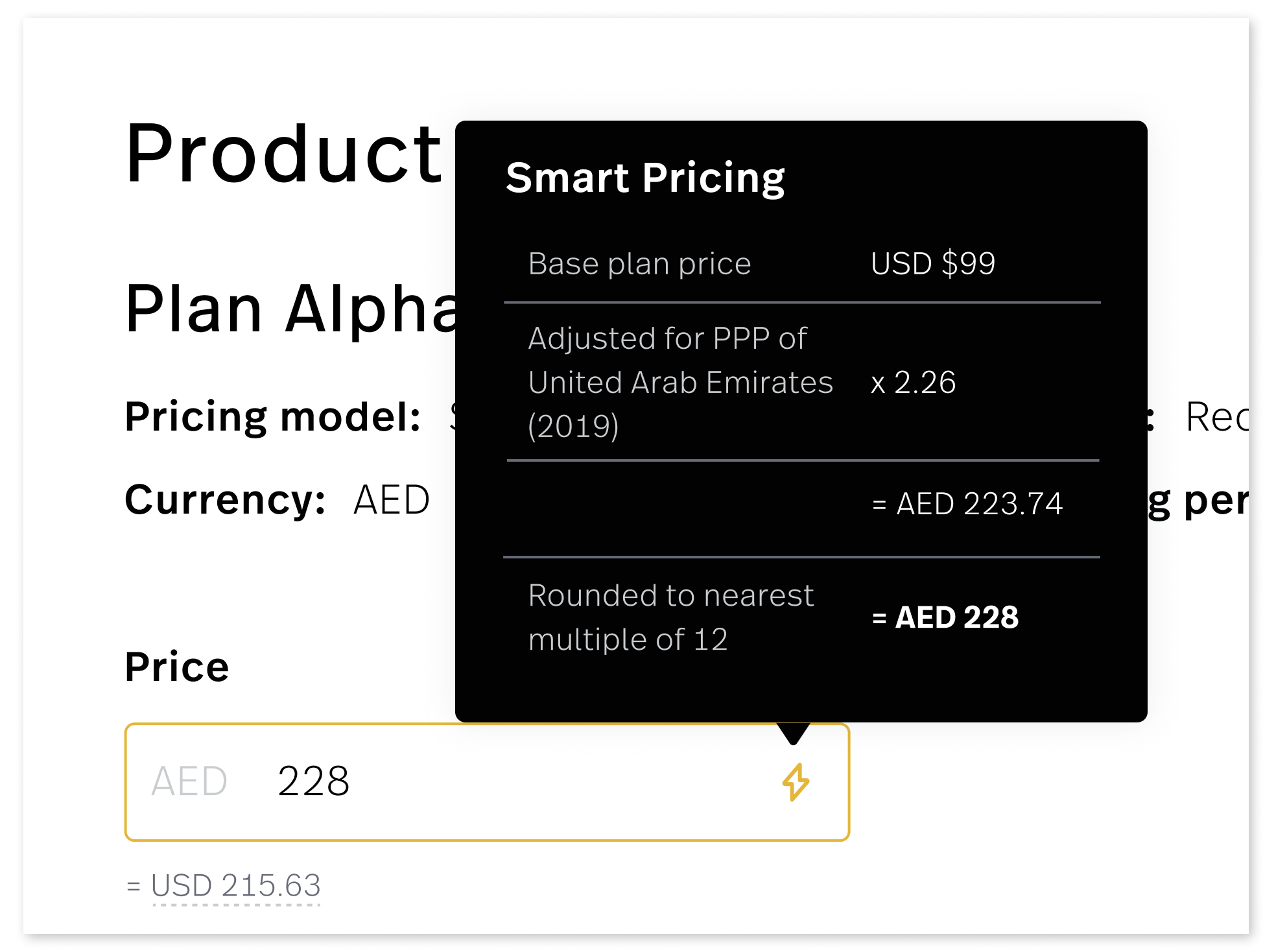Viewport: 1276px width, 952px height.
Task: Click the Currency label
Action: click(x=225, y=500)
